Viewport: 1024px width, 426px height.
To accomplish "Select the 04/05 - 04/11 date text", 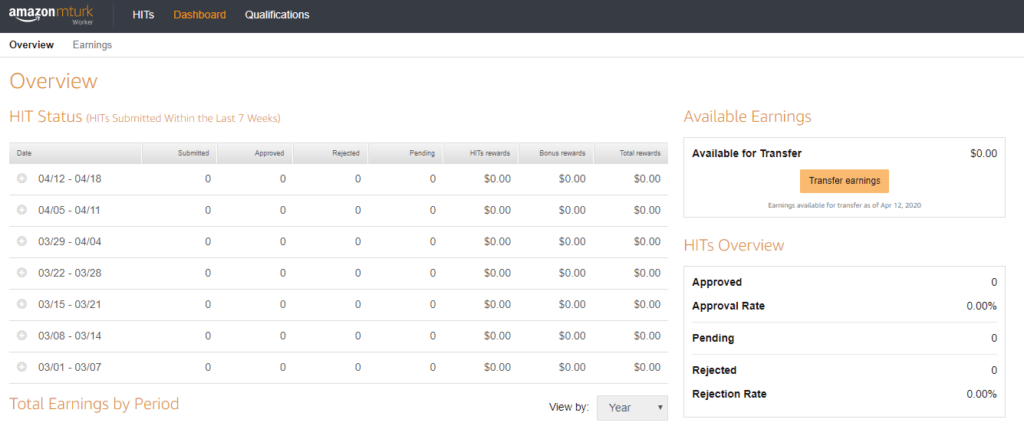I will click(69, 210).
